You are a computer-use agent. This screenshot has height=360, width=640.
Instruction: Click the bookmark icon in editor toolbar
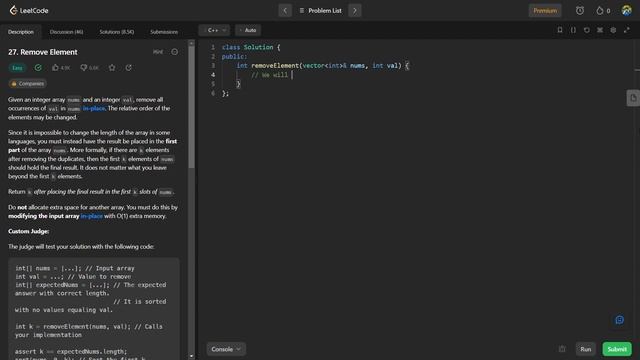tap(560, 30)
